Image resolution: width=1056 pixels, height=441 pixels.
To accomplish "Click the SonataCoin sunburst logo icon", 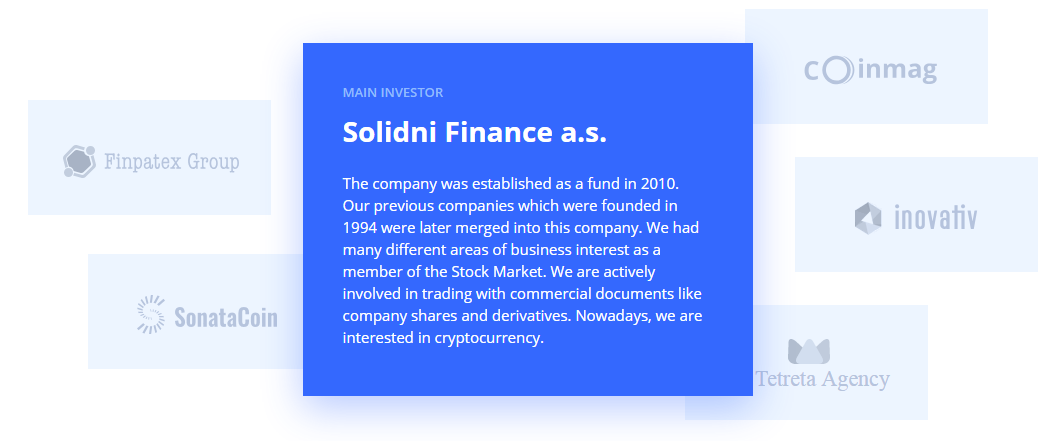I will point(151,314).
